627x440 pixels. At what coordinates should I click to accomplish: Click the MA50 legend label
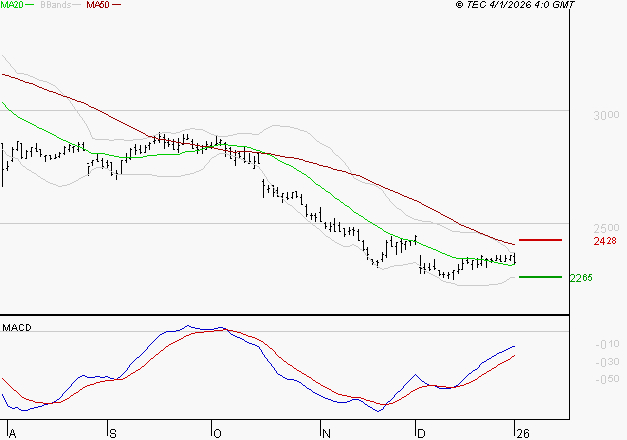(98, 5)
